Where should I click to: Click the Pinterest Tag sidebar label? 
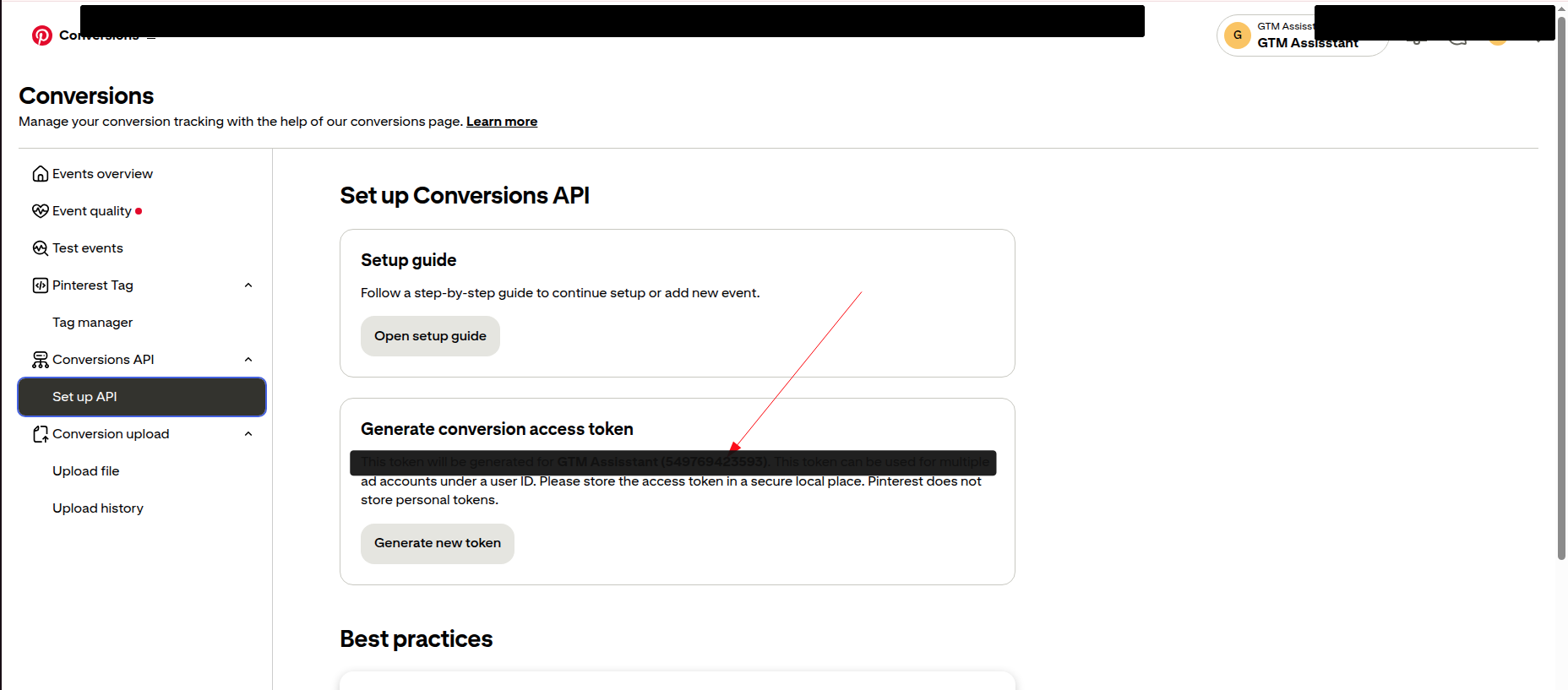click(x=93, y=285)
